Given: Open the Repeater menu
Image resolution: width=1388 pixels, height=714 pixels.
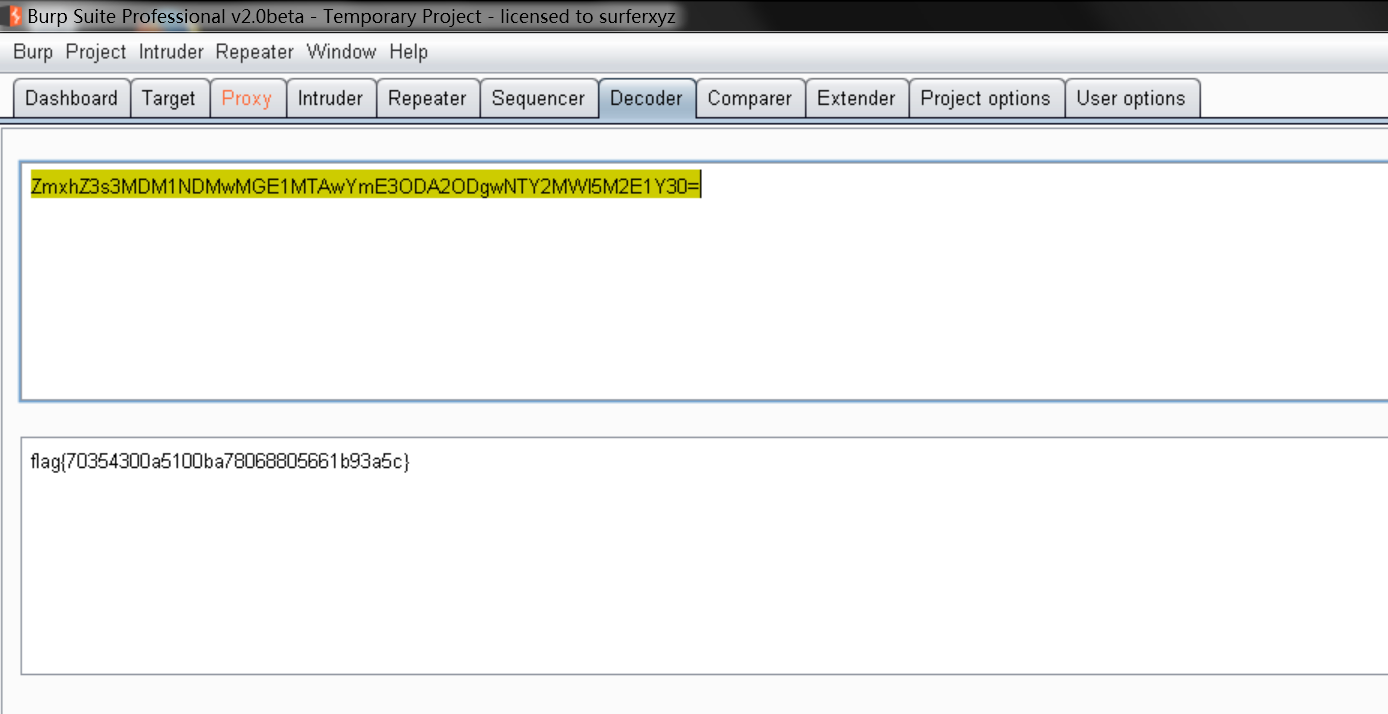Looking at the screenshot, I should pyautogui.click(x=253, y=52).
